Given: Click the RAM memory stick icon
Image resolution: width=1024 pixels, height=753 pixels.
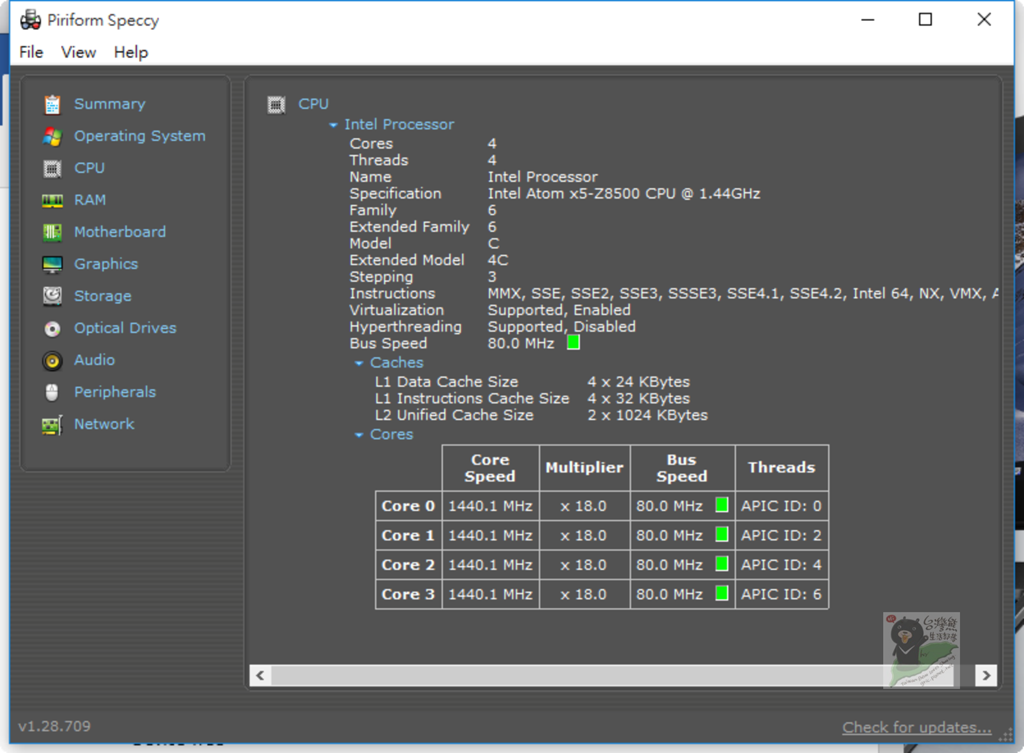Looking at the screenshot, I should (x=53, y=200).
